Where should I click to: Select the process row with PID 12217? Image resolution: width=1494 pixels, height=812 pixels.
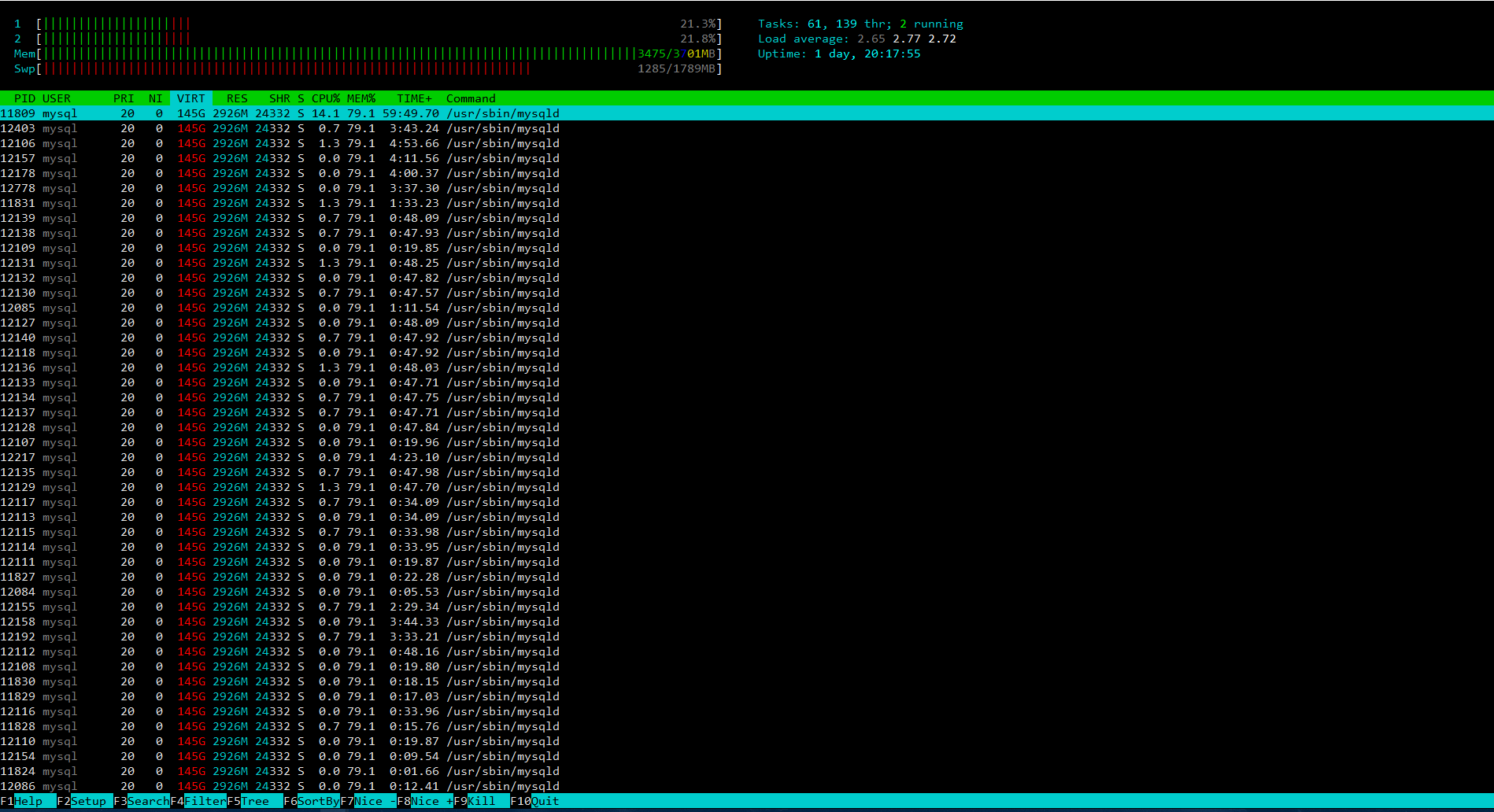click(279, 457)
